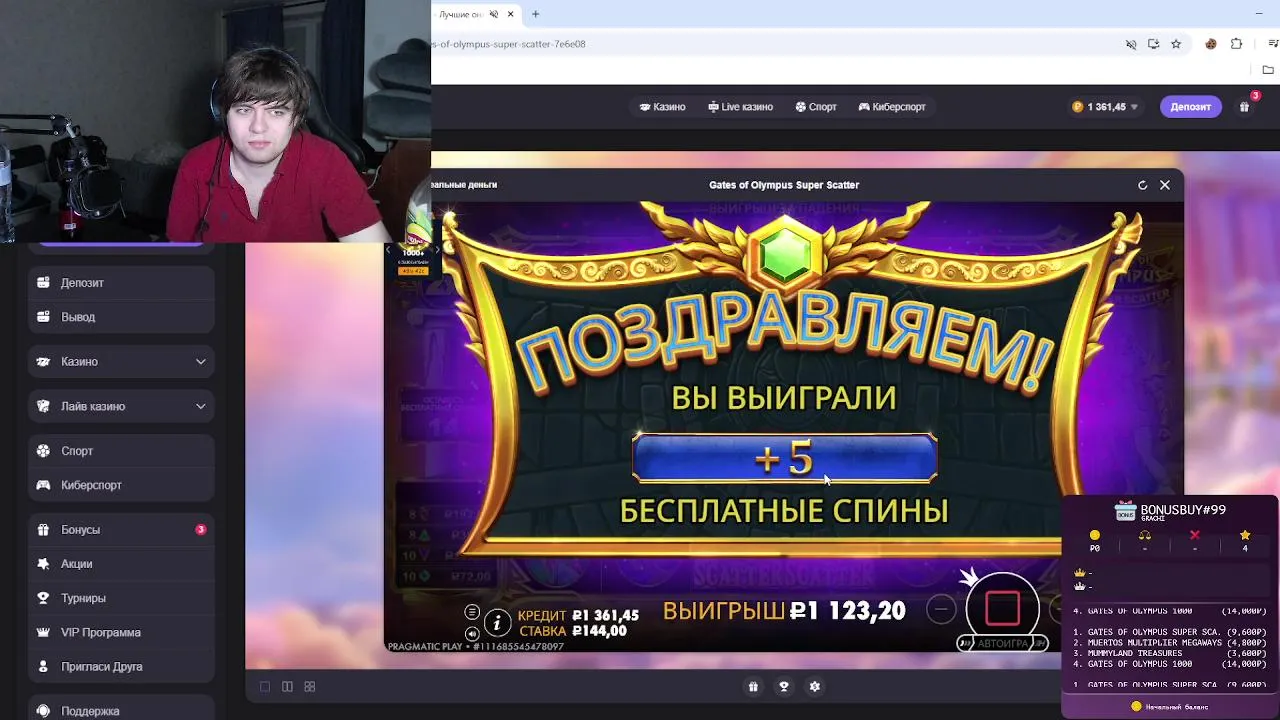Image resolution: width=1280 pixels, height=720 pixels.
Task: Click the install app icon in address bar
Action: (1153, 44)
